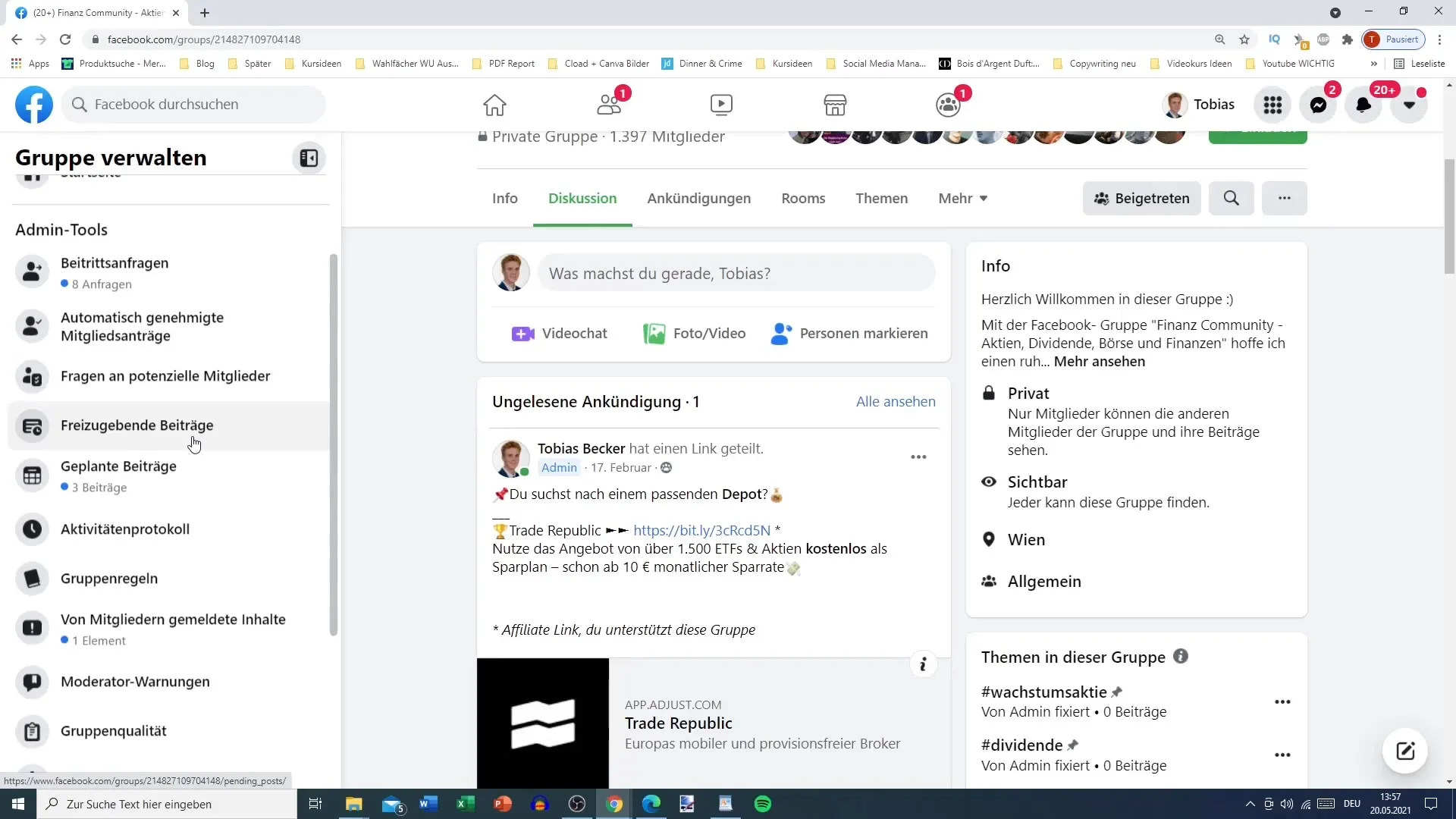Screen dimensions: 1456x819
Task: Collapse the Gruppe verwalten sidebar panel icon
Action: pyautogui.click(x=309, y=158)
